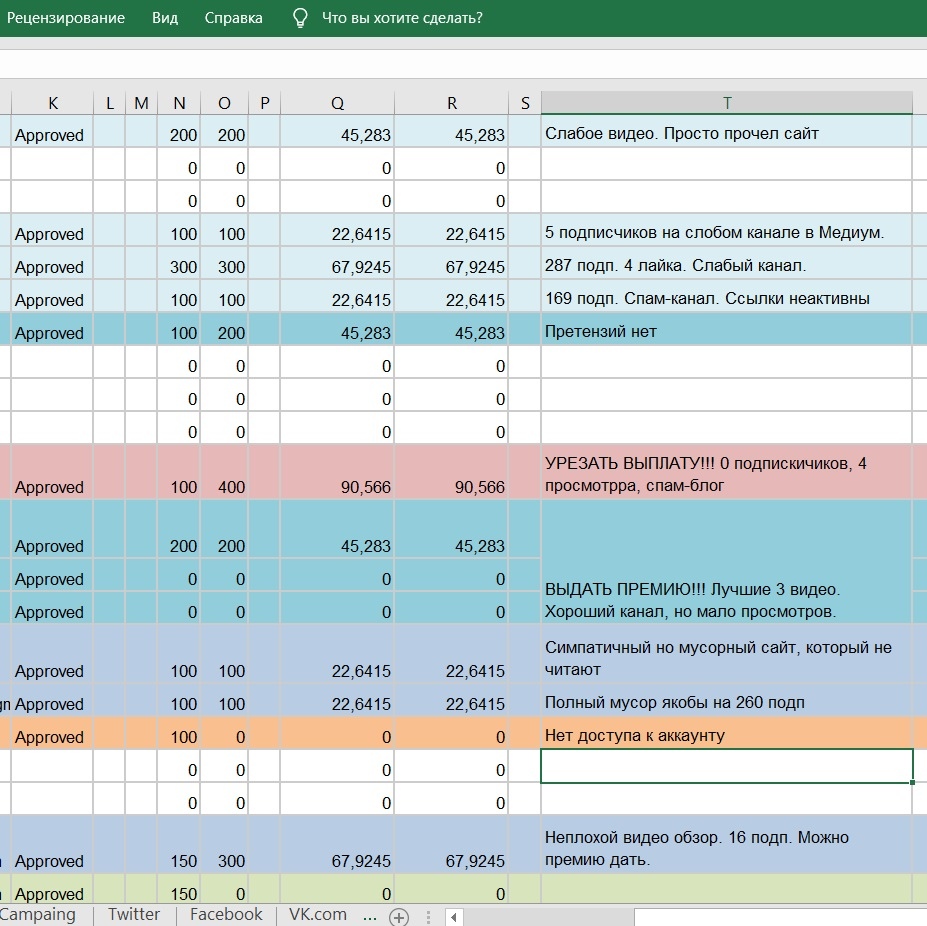This screenshot has width=927, height=926.
Task: Switch to the Campaing sheet tab
Action: pyautogui.click(x=38, y=914)
